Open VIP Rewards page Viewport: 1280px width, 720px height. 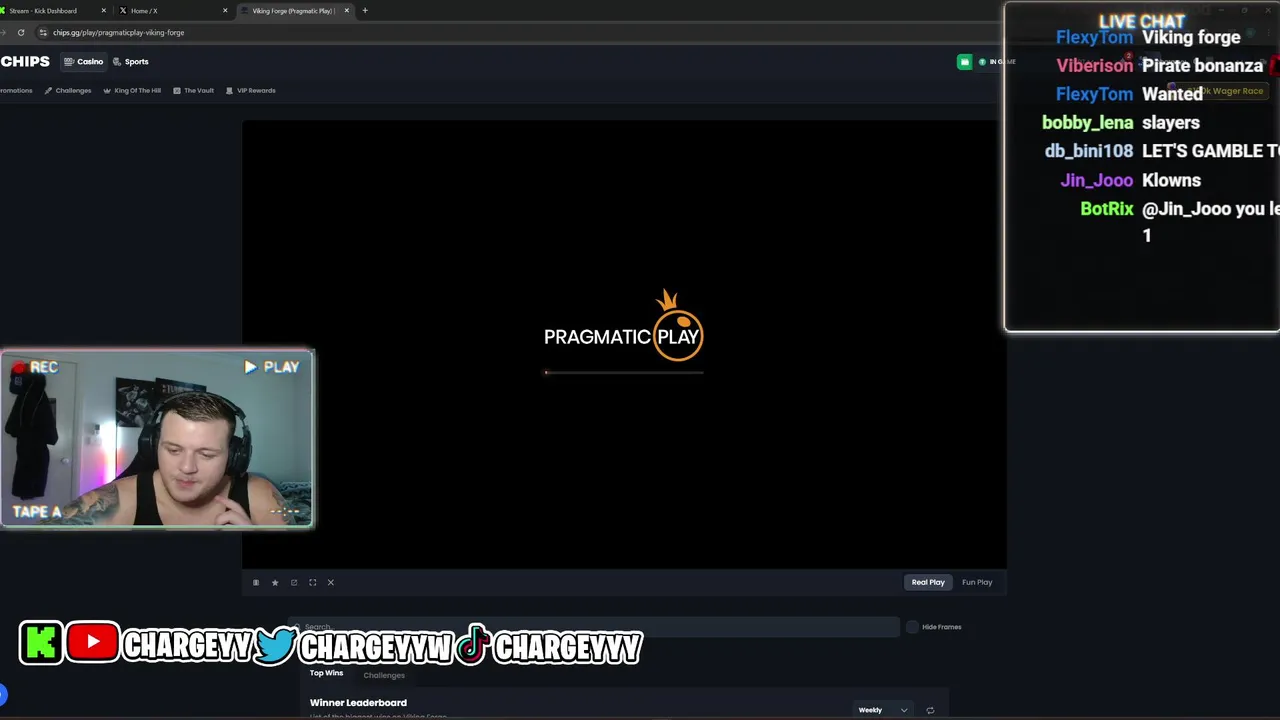tap(251, 90)
